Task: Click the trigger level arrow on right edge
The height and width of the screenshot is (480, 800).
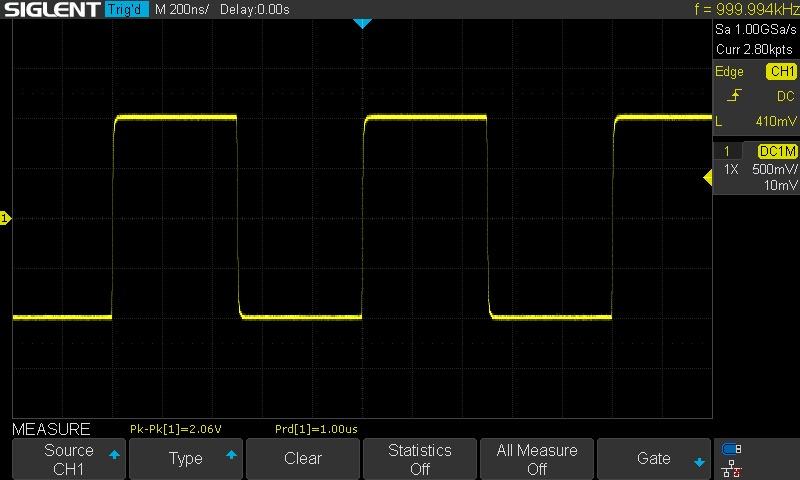Action: click(x=707, y=177)
